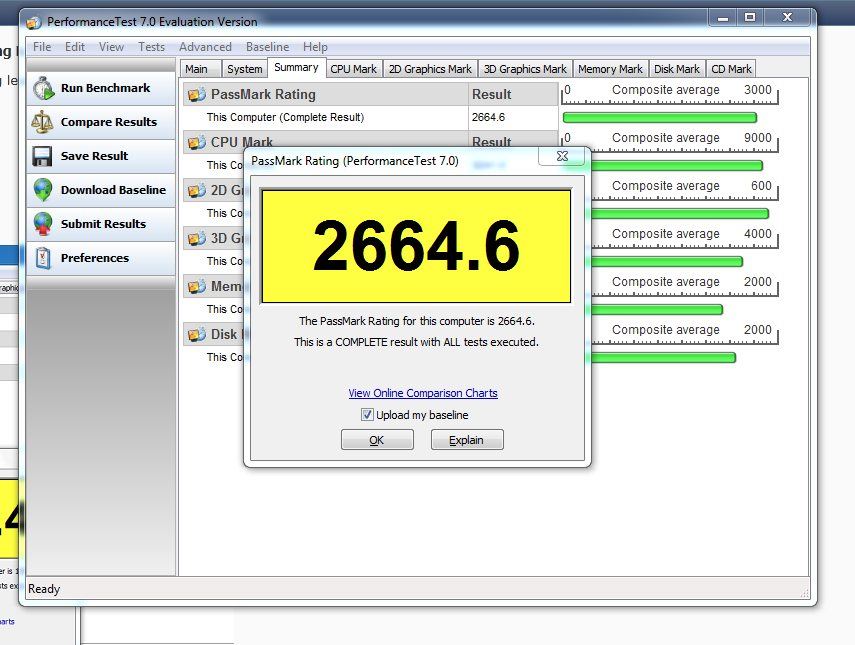The image size is (855, 645).
Task: Click the PassMark Rating green result bar
Action: (x=660, y=118)
